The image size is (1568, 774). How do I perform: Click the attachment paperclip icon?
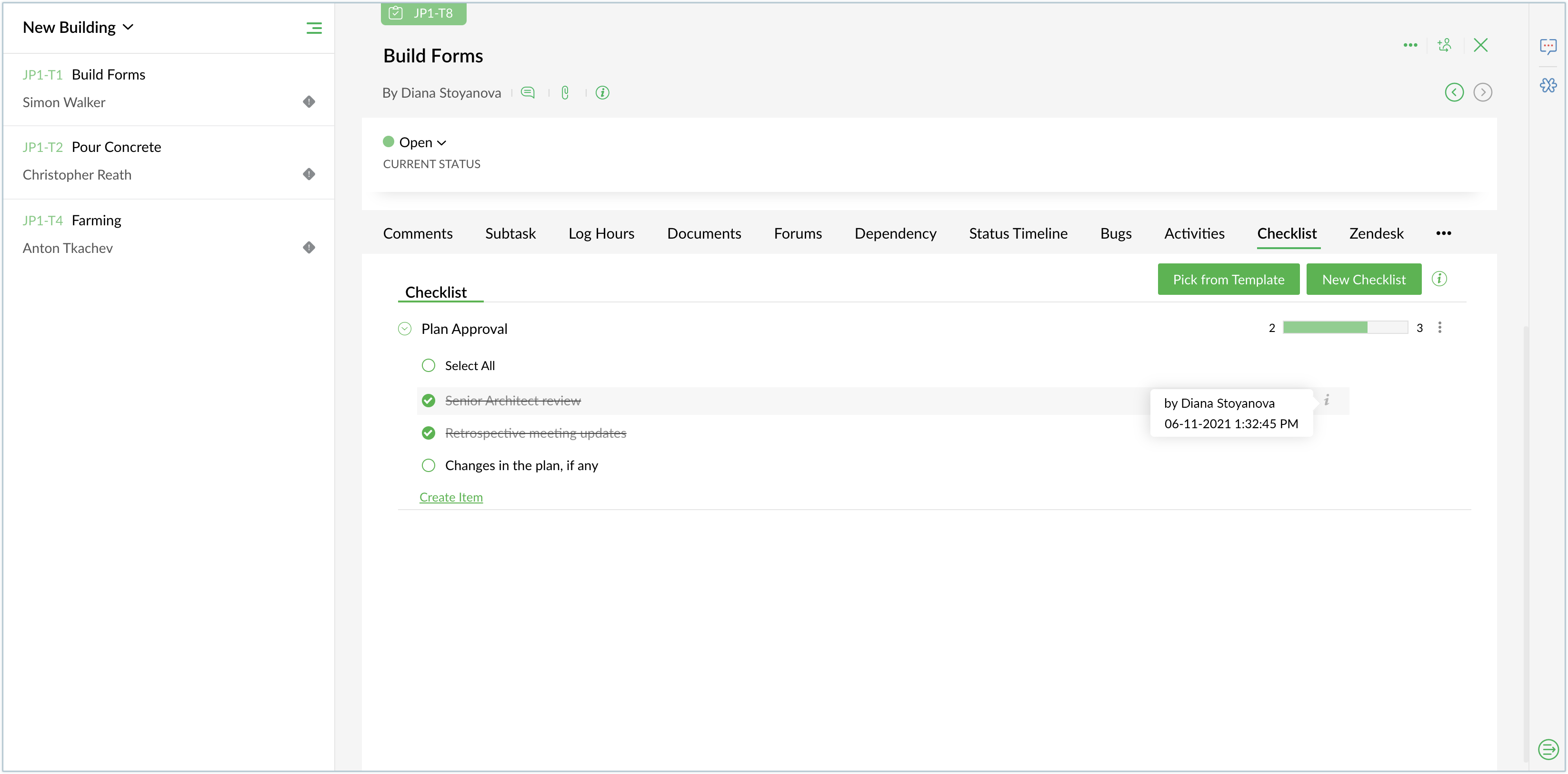565,92
